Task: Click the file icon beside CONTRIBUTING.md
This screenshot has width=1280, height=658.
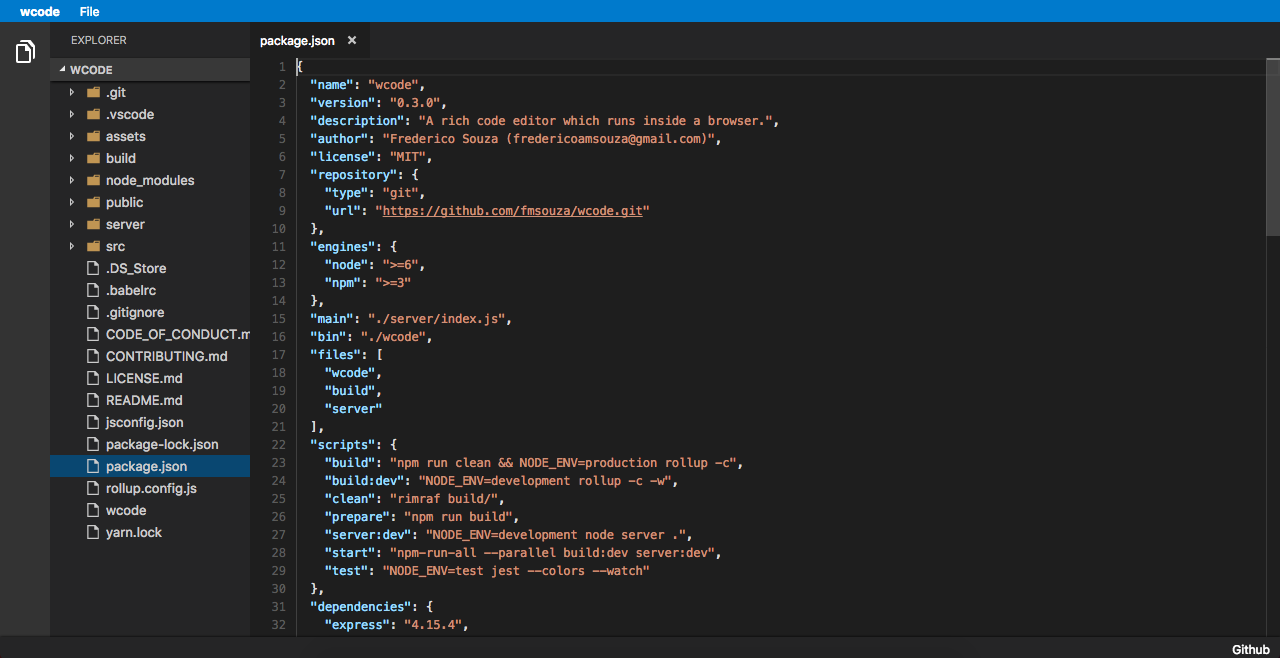Action: pyautogui.click(x=94, y=356)
